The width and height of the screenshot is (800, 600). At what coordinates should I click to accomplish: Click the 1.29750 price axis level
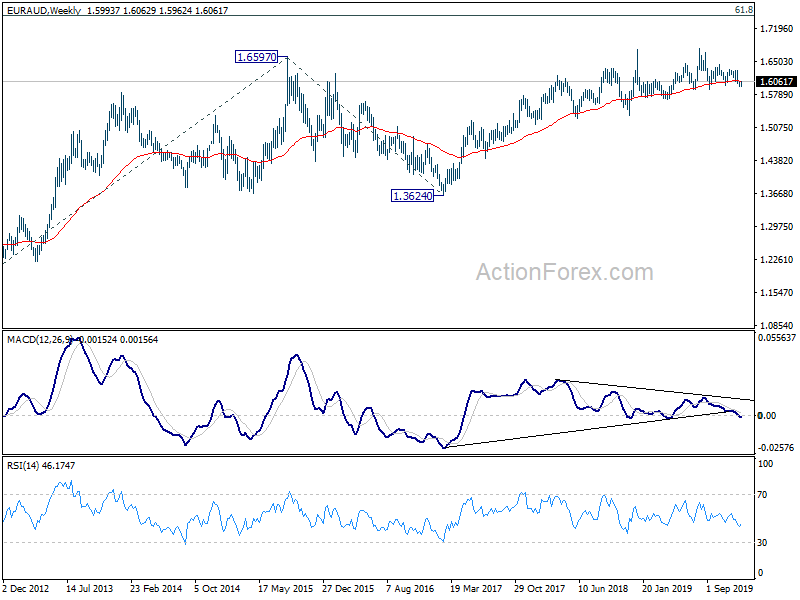[777, 227]
